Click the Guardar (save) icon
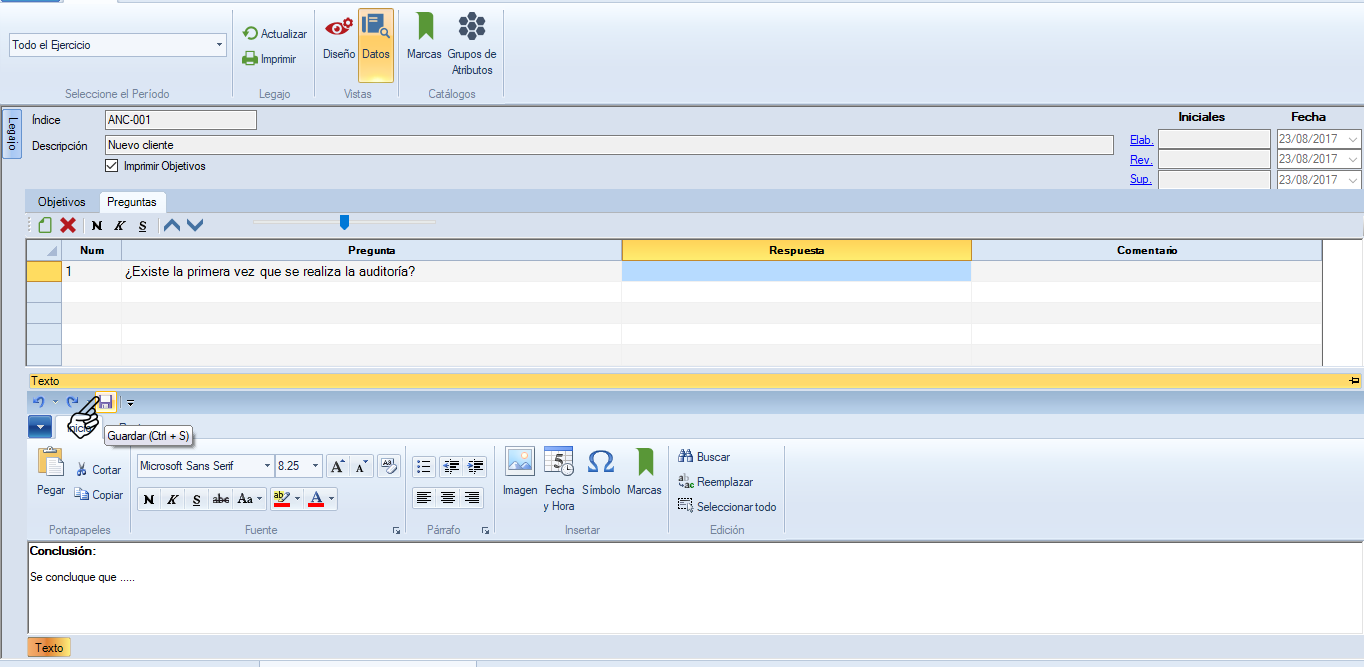This screenshot has width=1364, height=667. [106, 402]
